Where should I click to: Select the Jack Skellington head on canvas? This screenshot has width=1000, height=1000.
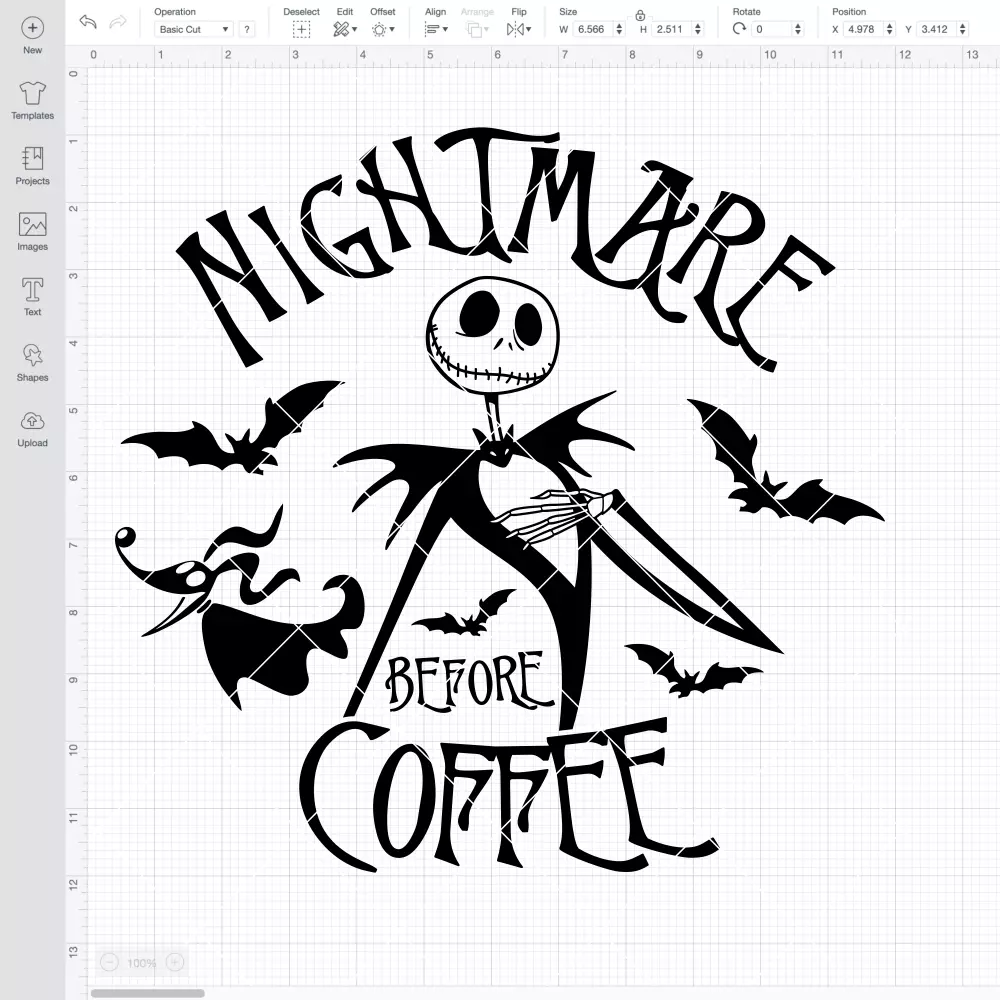pos(492,335)
